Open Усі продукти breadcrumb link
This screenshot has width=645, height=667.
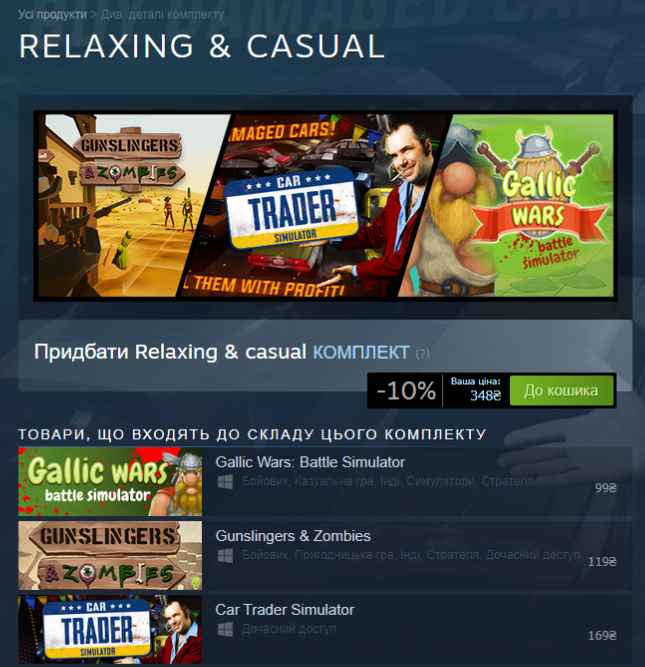click(x=52, y=14)
